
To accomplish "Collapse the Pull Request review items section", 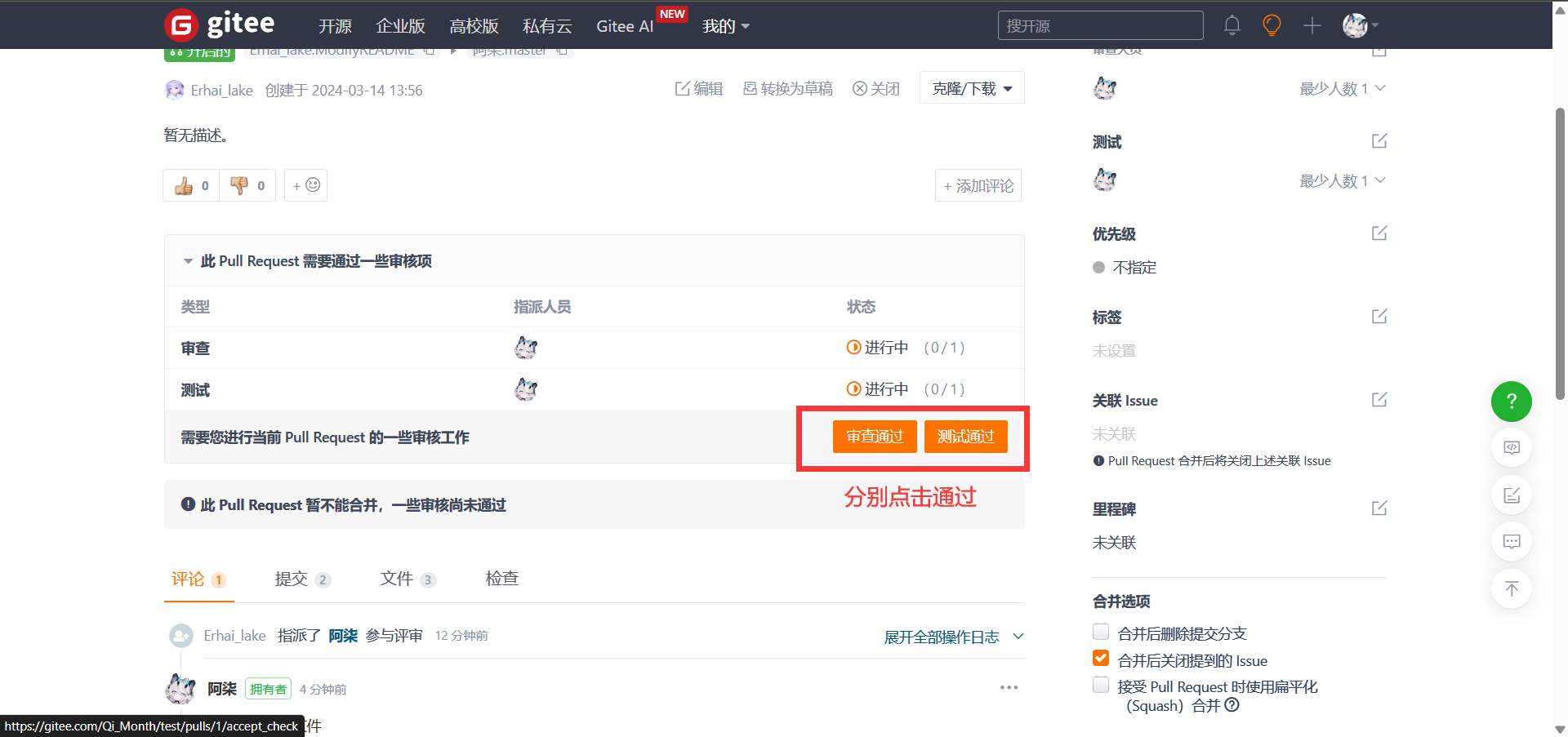I will [188, 261].
